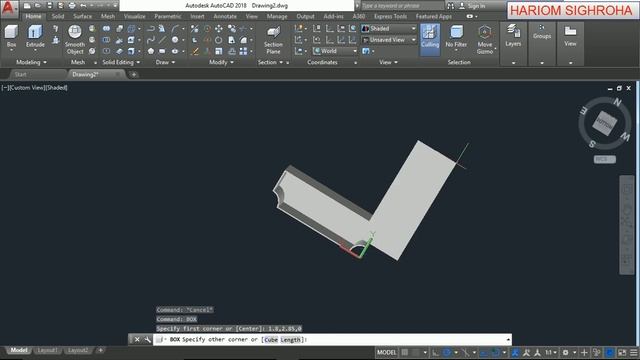640x360 pixels.
Task: Open the Visualize ribbon tab
Action: [x=134, y=16]
